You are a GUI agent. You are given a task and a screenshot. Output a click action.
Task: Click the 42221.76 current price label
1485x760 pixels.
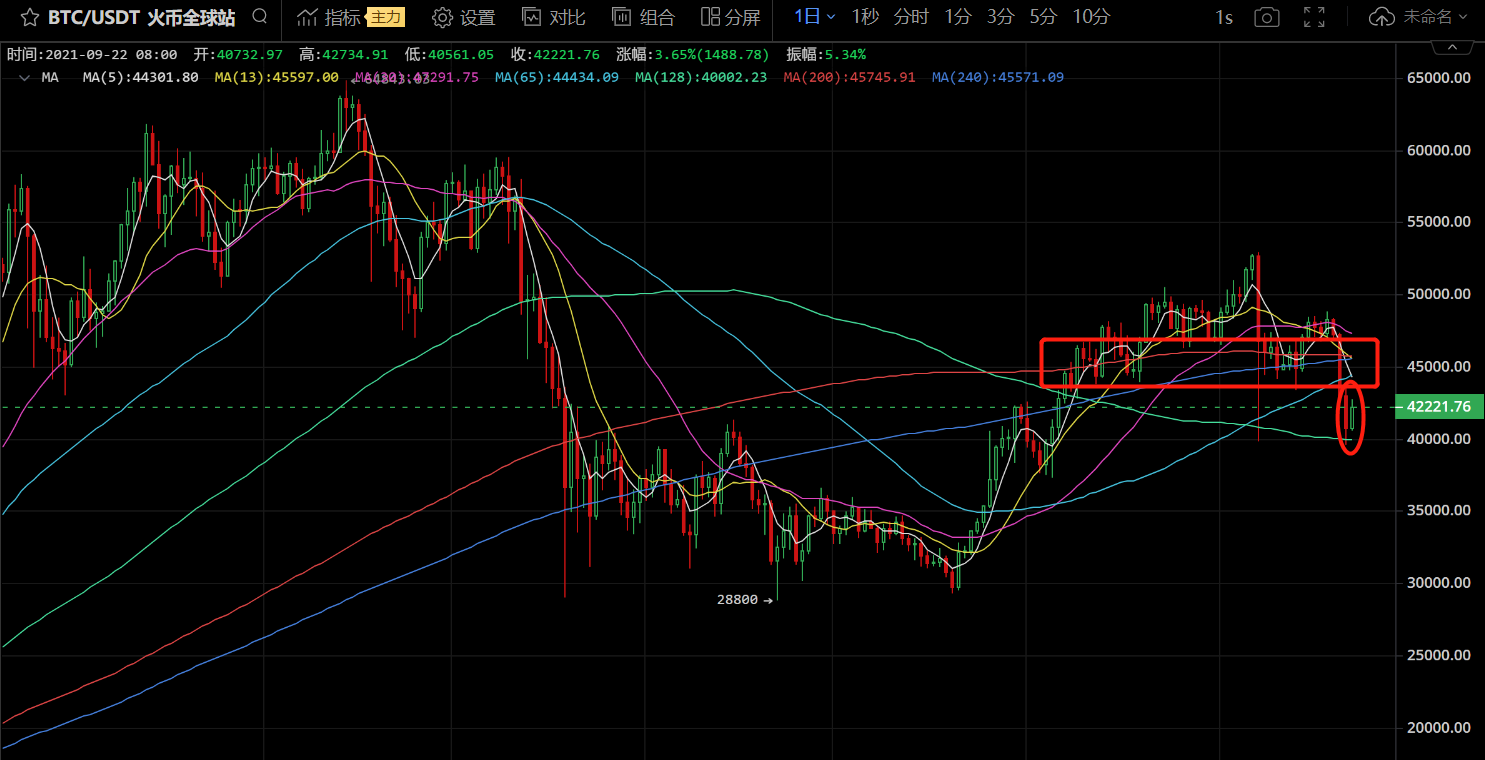pos(1438,407)
